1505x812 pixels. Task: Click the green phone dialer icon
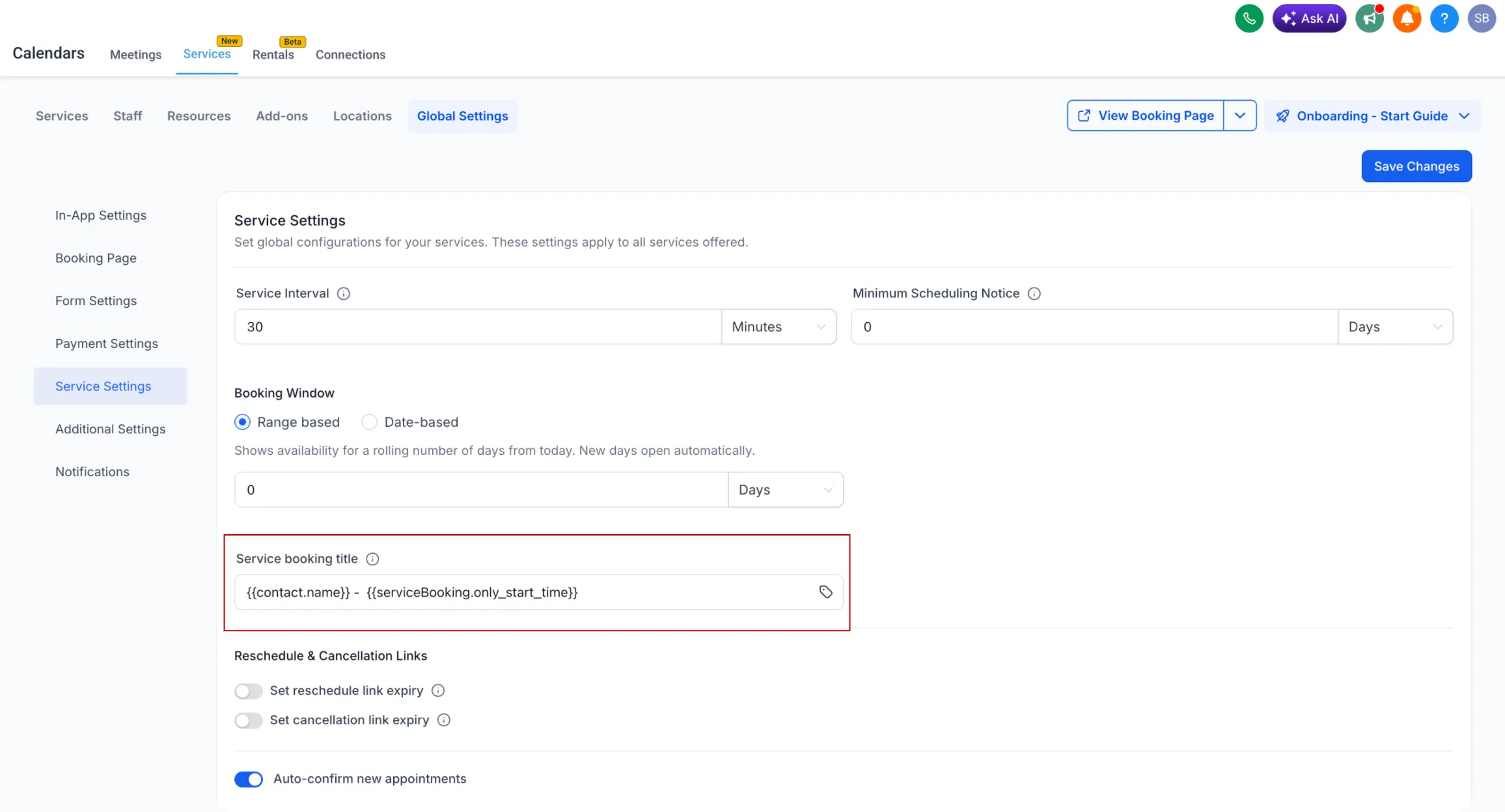(x=1249, y=18)
